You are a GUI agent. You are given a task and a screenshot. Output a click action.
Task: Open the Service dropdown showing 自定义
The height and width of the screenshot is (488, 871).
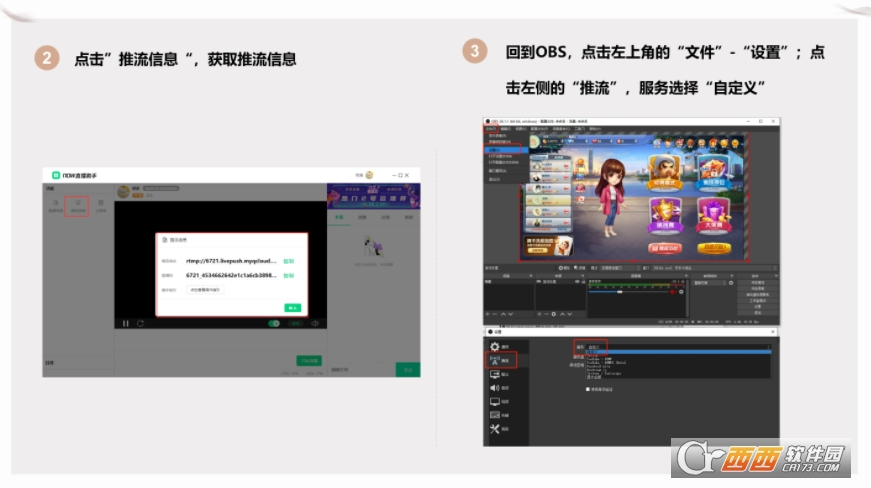pos(679,347)
